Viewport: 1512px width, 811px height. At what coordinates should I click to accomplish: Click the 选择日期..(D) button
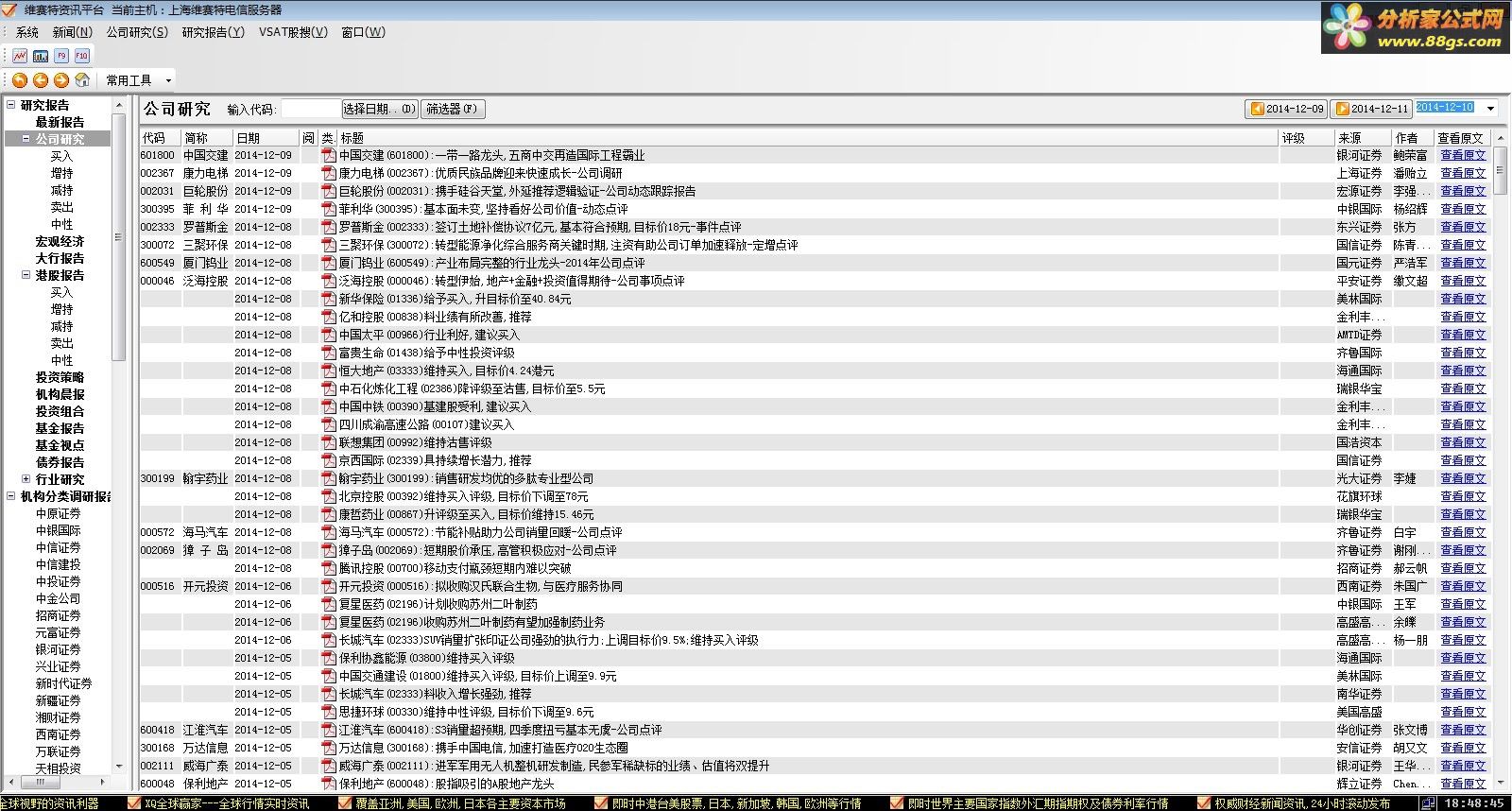point(379,109)
